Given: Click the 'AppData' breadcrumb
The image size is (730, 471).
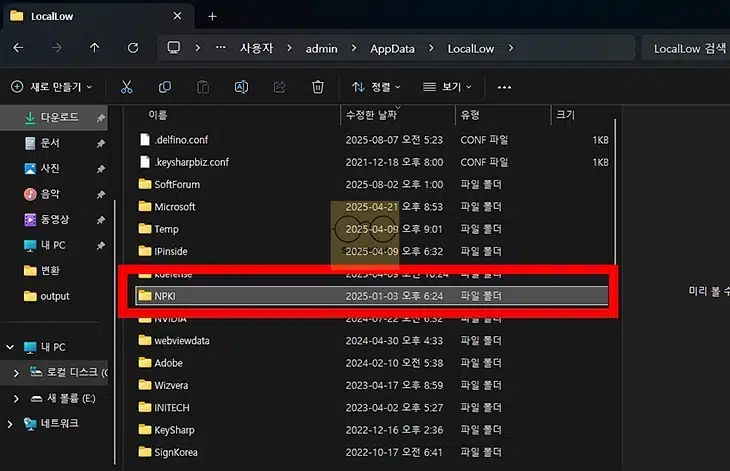Looking at the screenshot, I should 392,48.
